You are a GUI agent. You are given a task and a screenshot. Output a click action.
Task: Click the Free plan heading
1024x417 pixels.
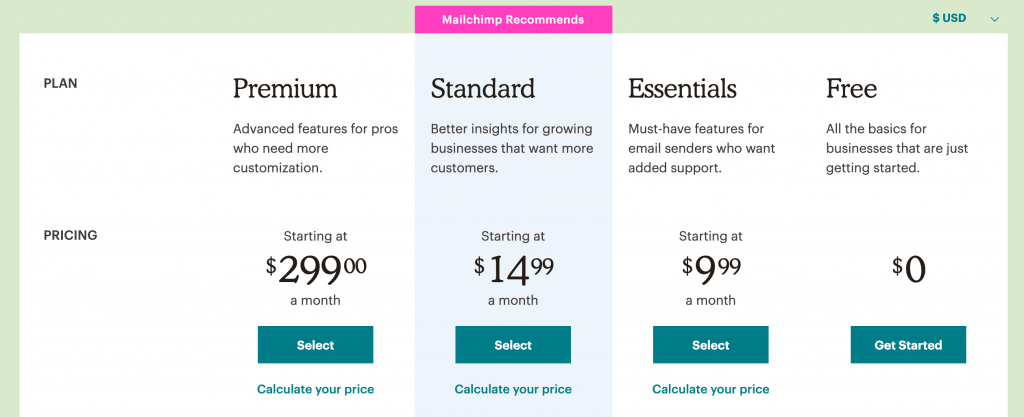pos(851,89)
